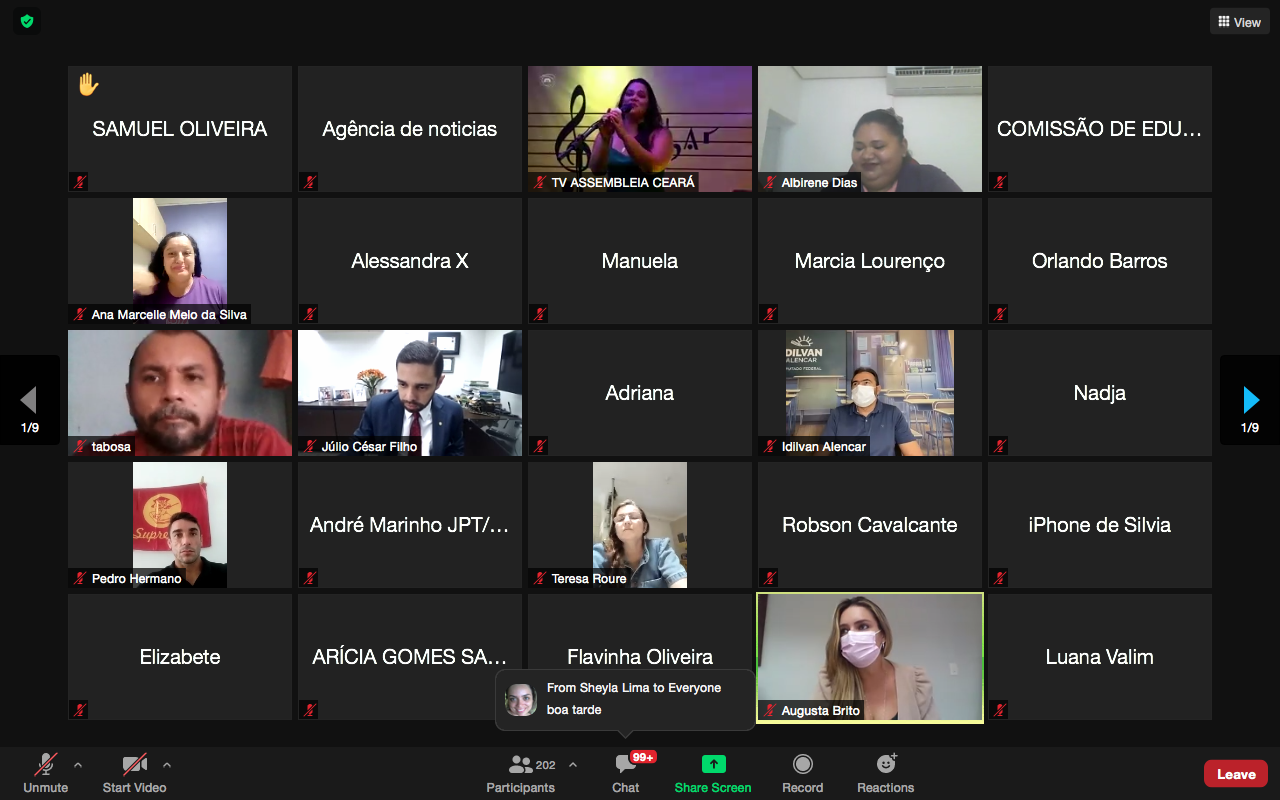Click the Share Screen icon
Viewport: 1280px width, 800px height.
(713, 765)
